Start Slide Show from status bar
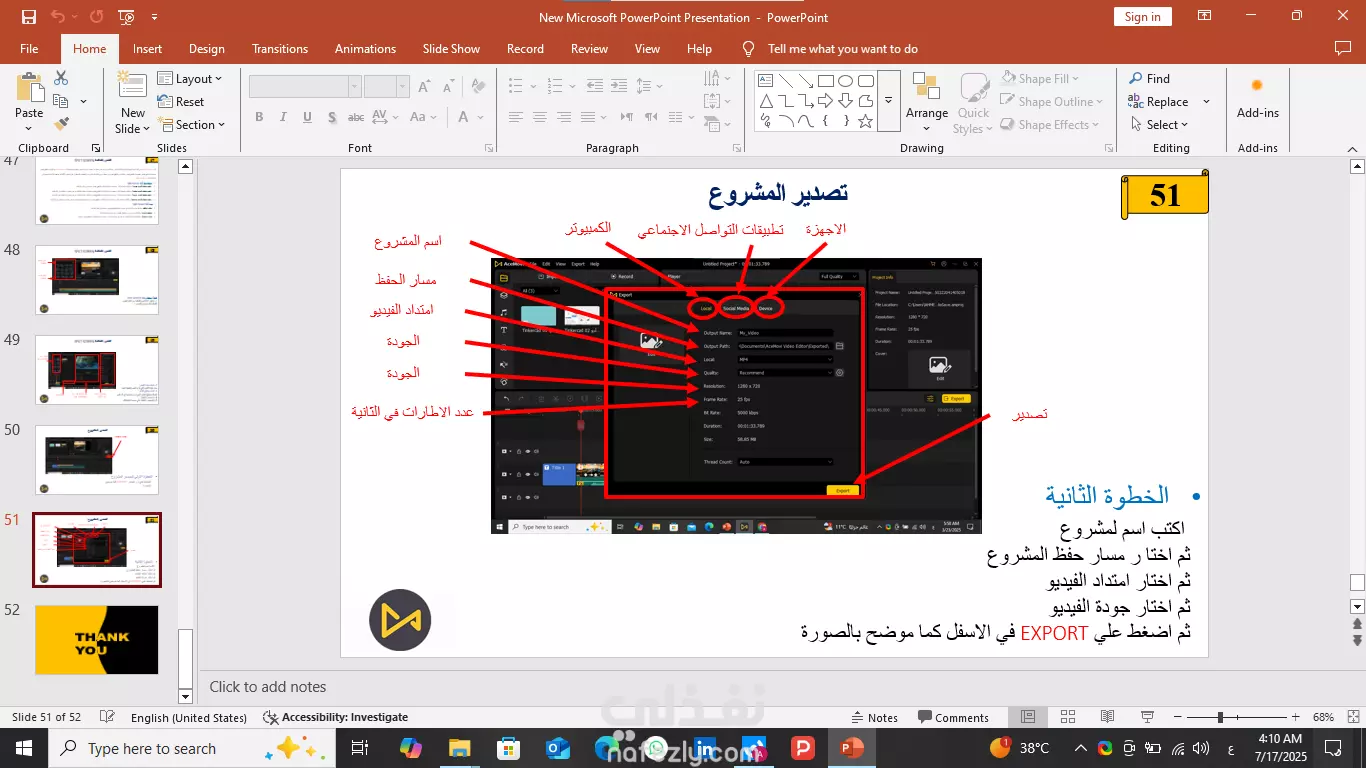The height and width of the screenshot is (768, 1366). 1145,717
